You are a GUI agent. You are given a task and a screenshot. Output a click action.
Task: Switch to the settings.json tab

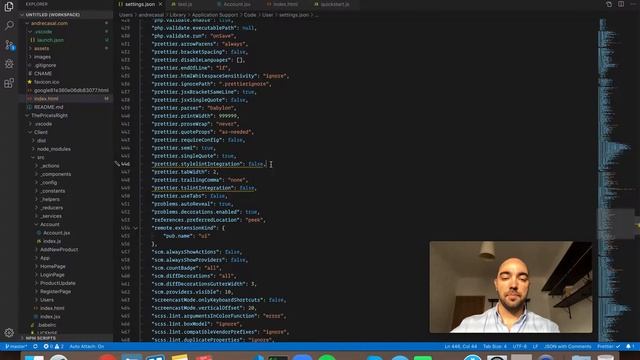[x=140, y=4]
